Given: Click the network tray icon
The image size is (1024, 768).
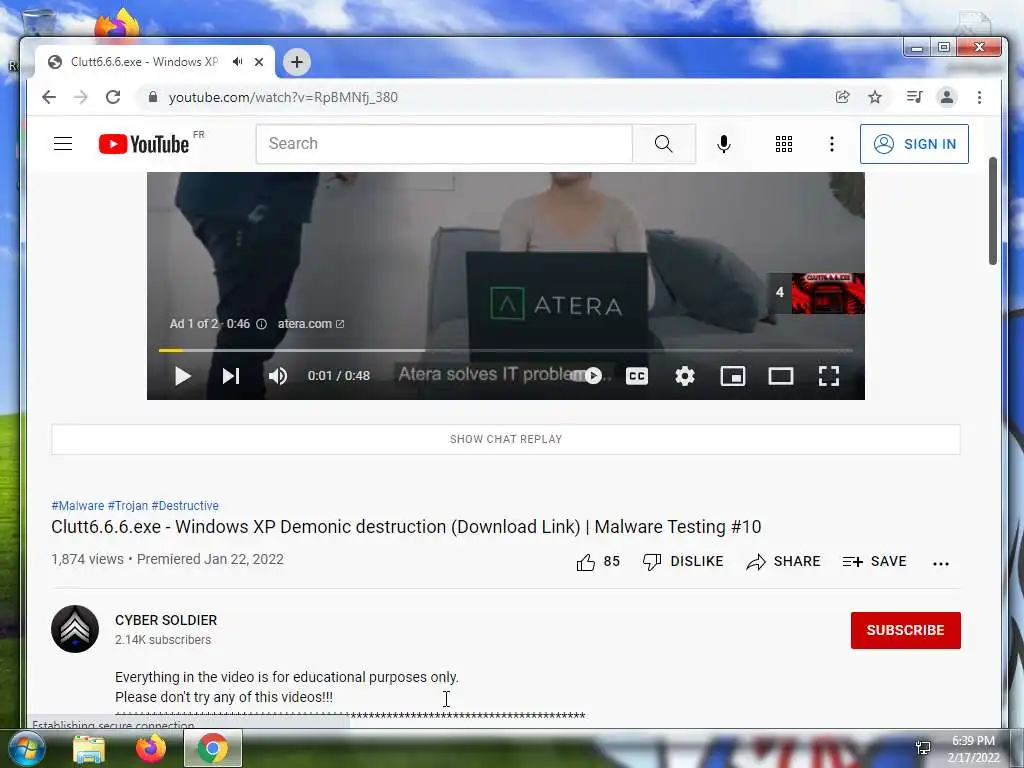Looking at the screenshot, I should pyautogui.click(x=923, y=748).
